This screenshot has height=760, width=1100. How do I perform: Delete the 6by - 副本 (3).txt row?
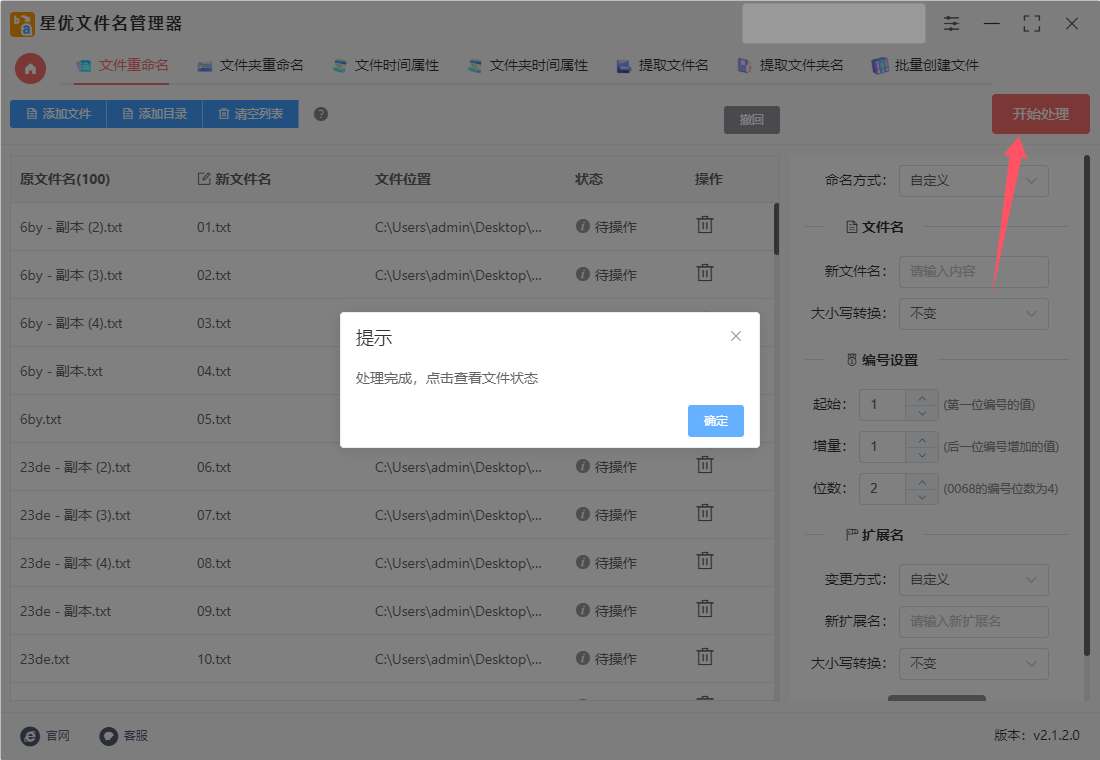coord(704,273)
